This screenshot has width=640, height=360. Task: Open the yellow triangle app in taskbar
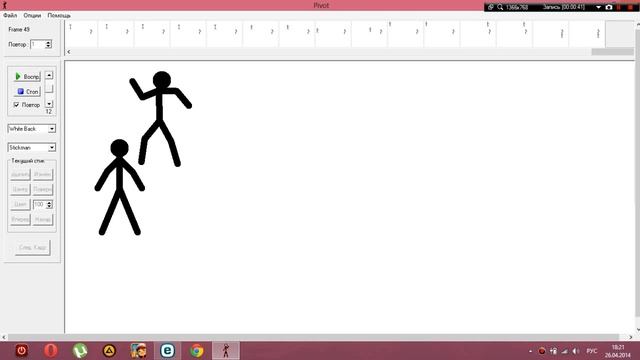tap(109, 351)
